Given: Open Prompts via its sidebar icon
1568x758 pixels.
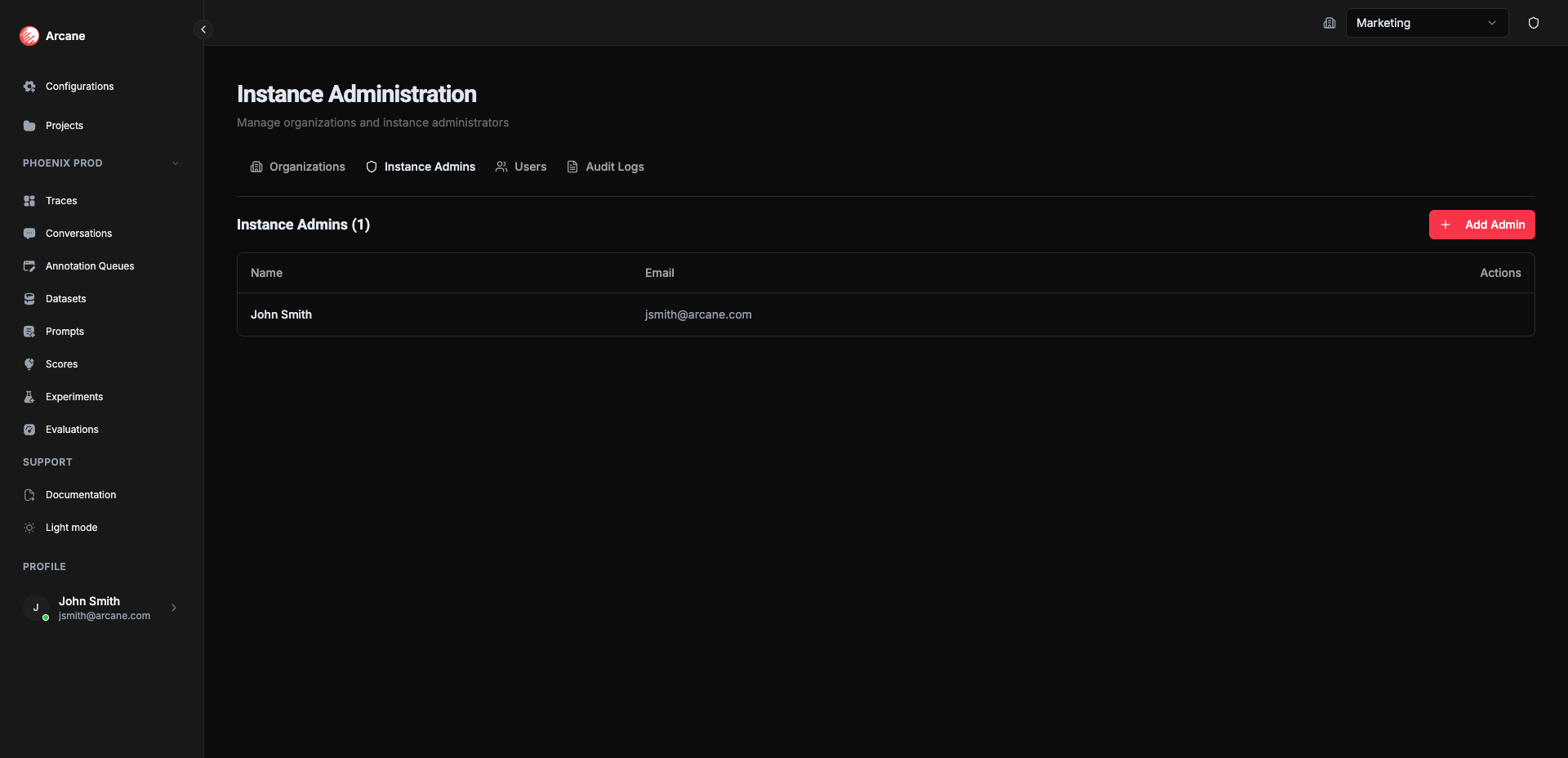Looking at the screenshot, I should tap(29, 332).
